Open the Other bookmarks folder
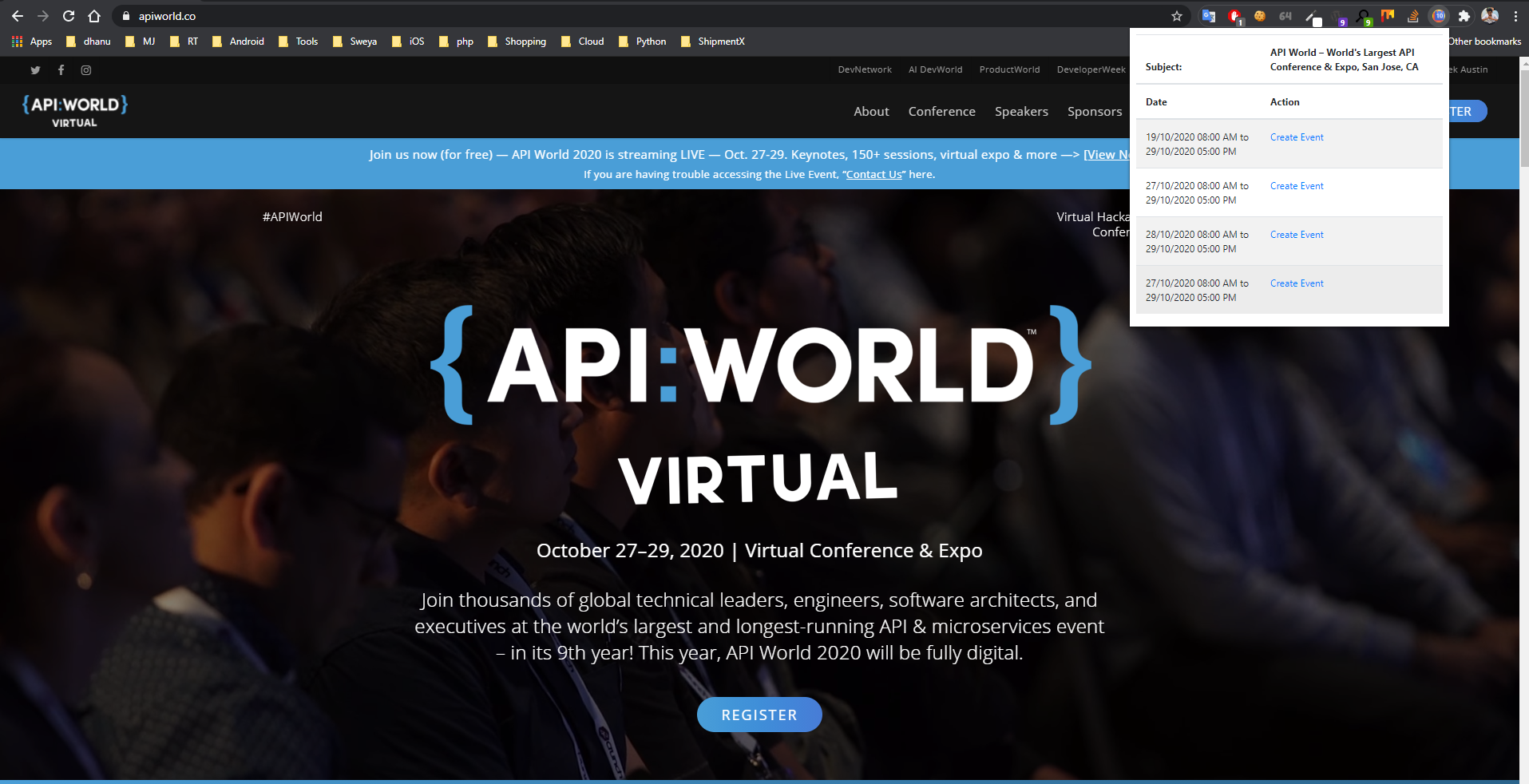 (x=1485, y=42)
